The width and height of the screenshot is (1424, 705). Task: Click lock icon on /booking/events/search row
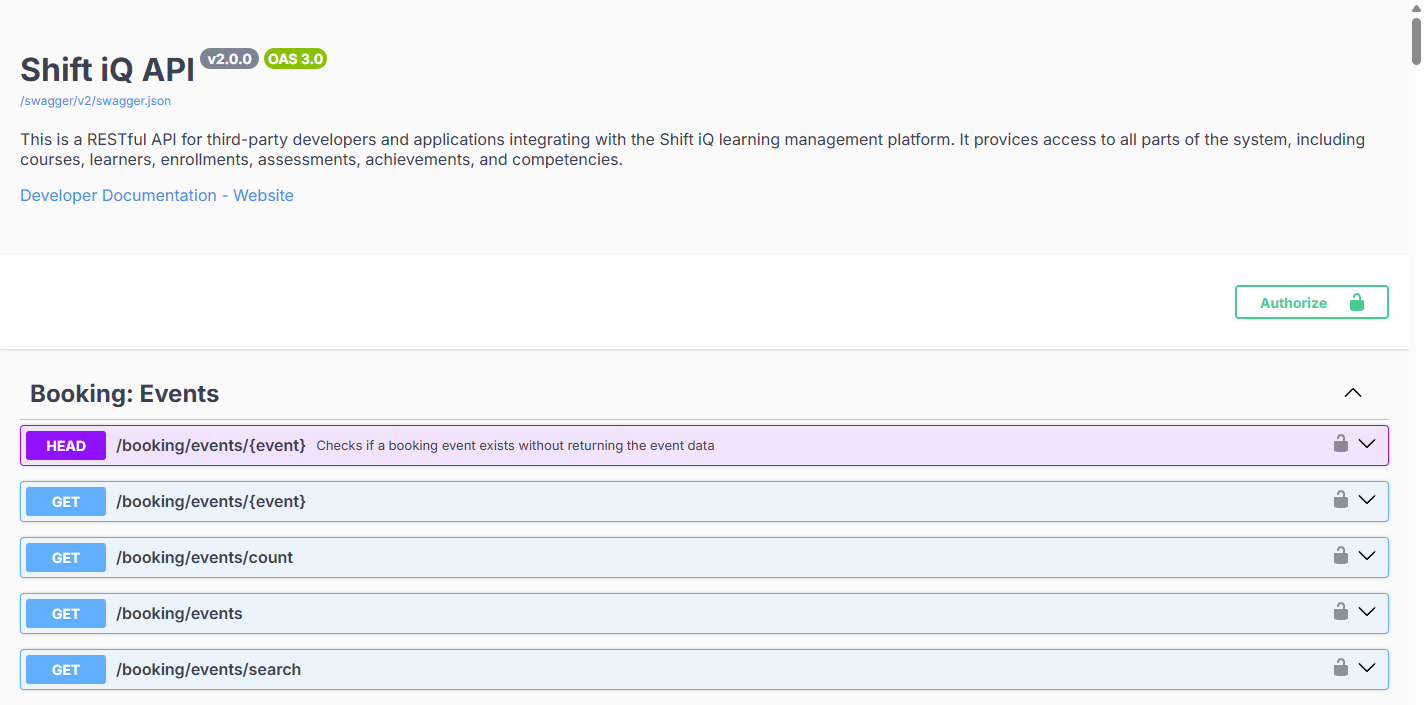tap(1341, 667)
